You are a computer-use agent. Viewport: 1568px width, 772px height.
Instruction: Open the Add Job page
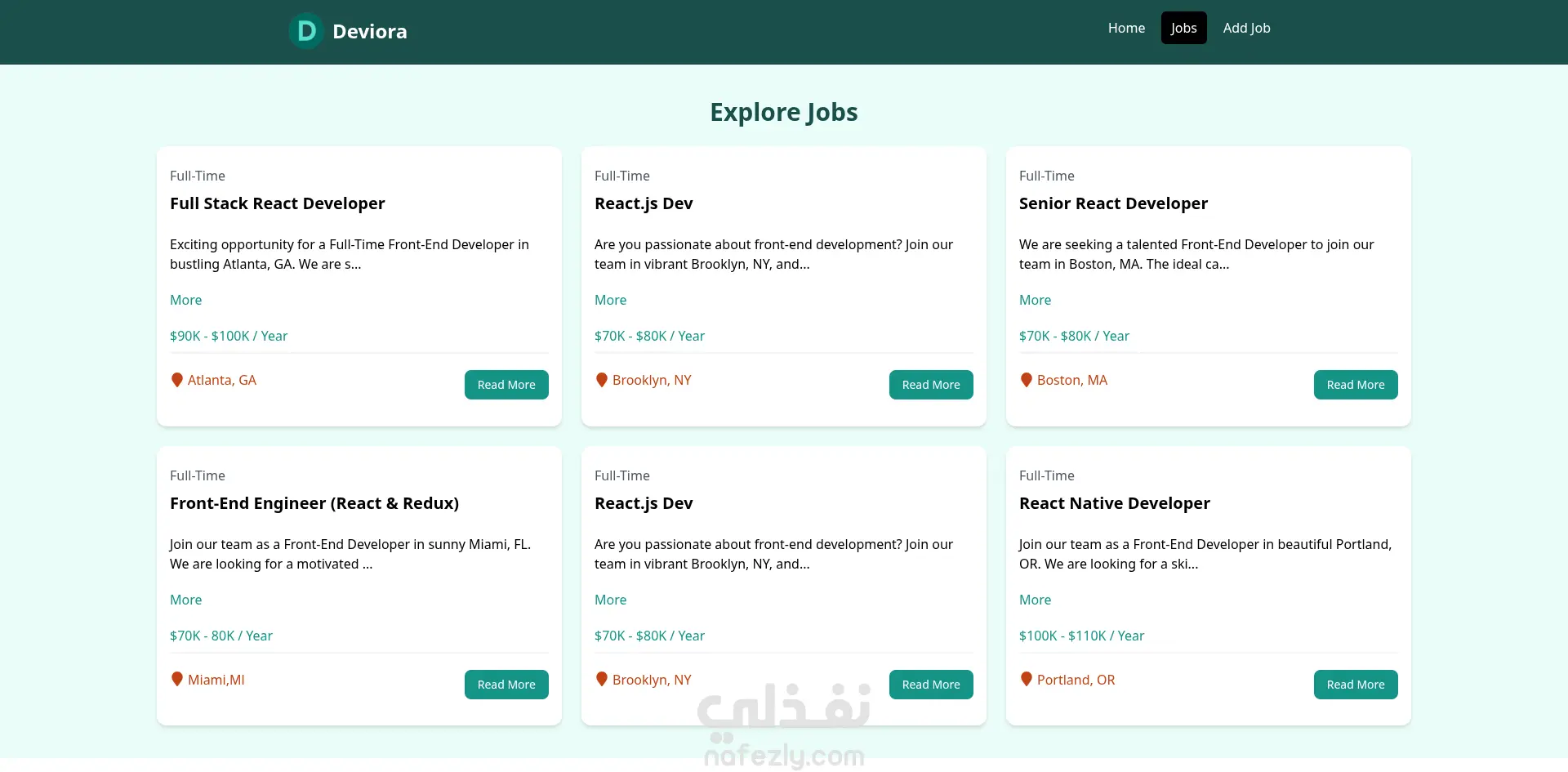pos(1246,28)
